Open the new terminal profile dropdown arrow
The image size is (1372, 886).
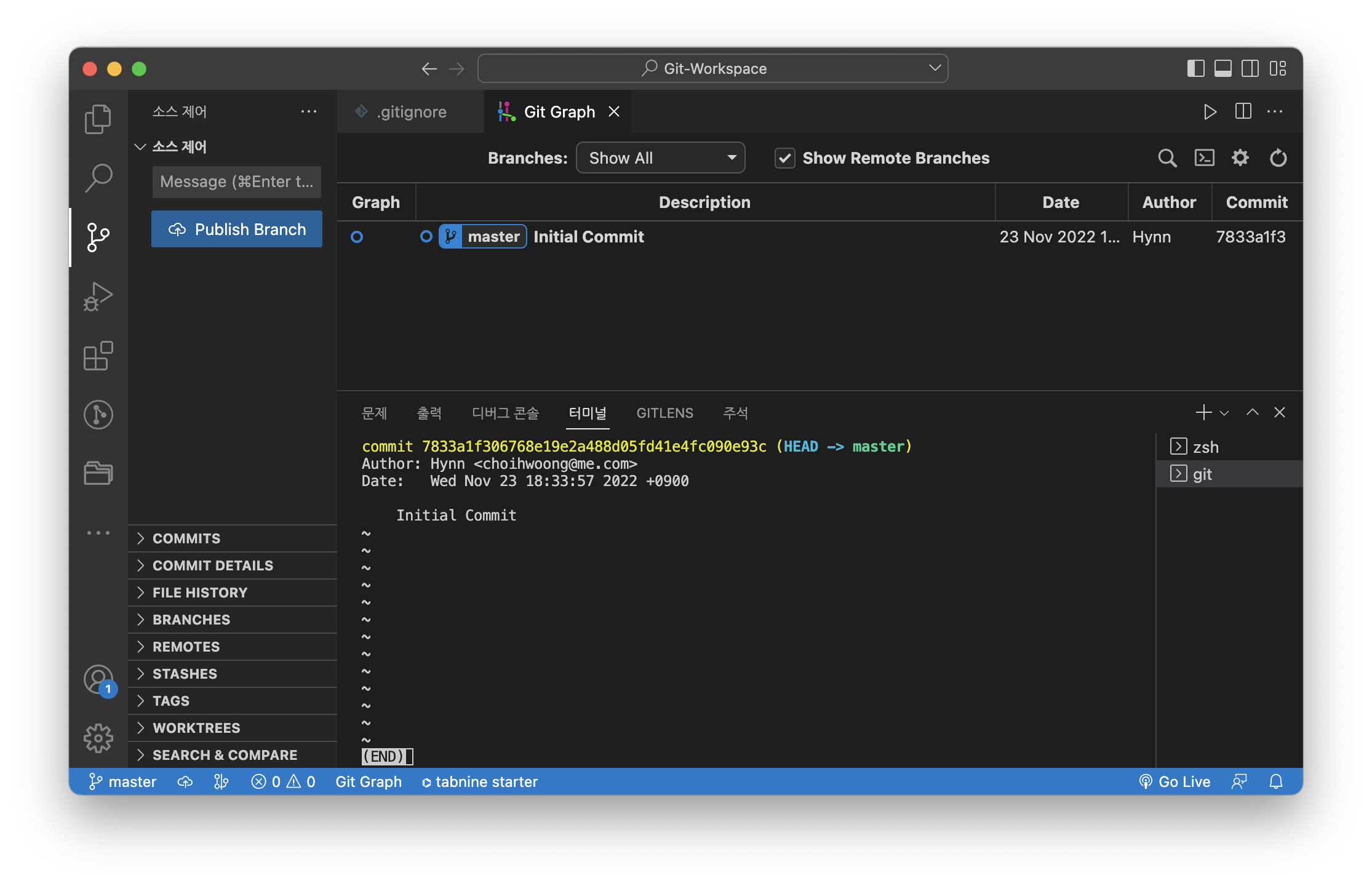[1224, 413]
